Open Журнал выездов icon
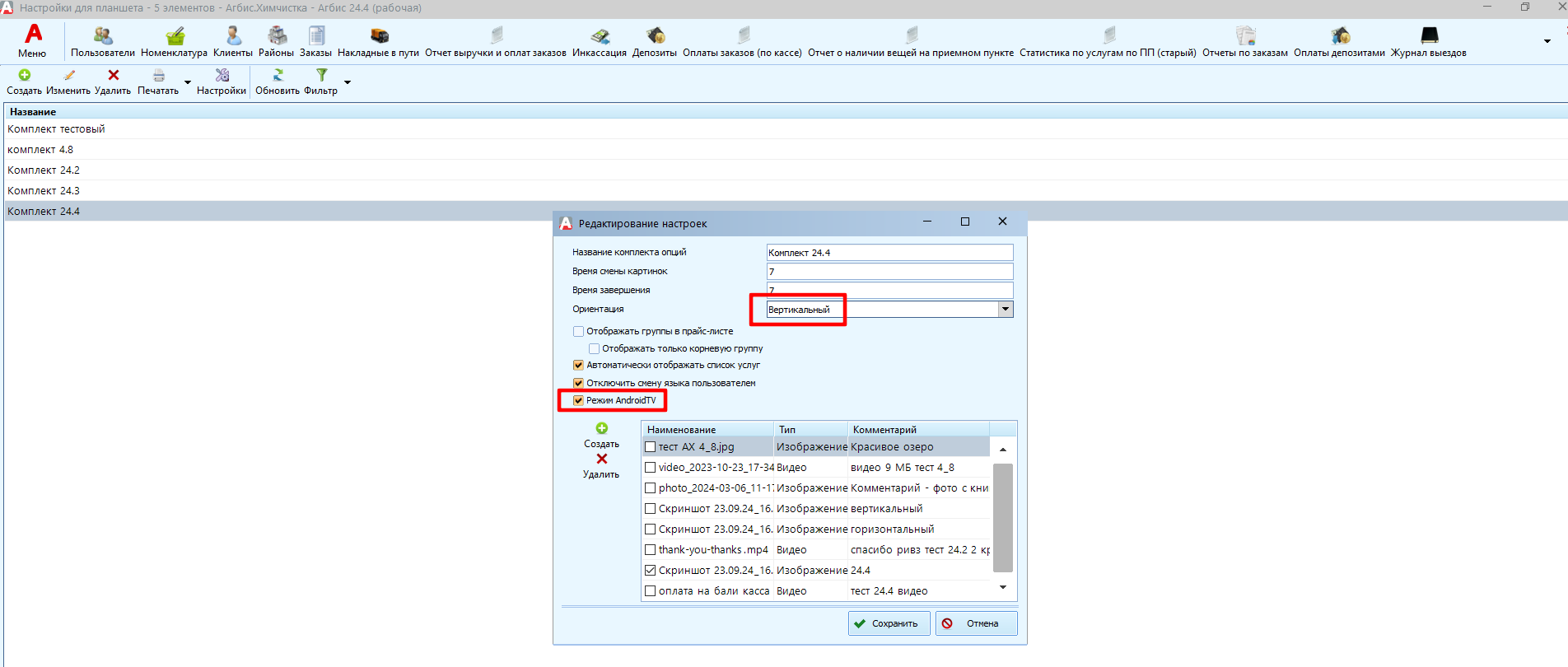1568x667 pixels. point(1429,37)
